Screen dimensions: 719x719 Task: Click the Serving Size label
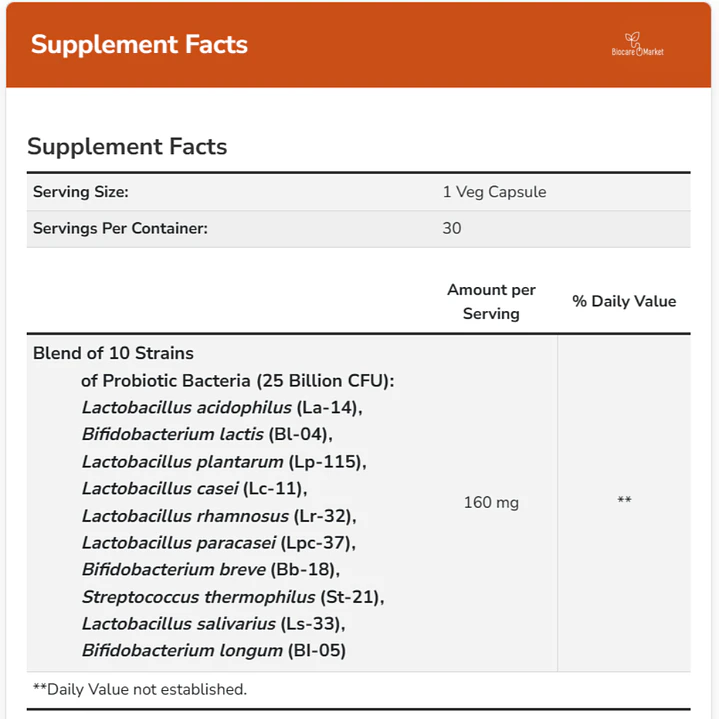click(x=81, y=192)
